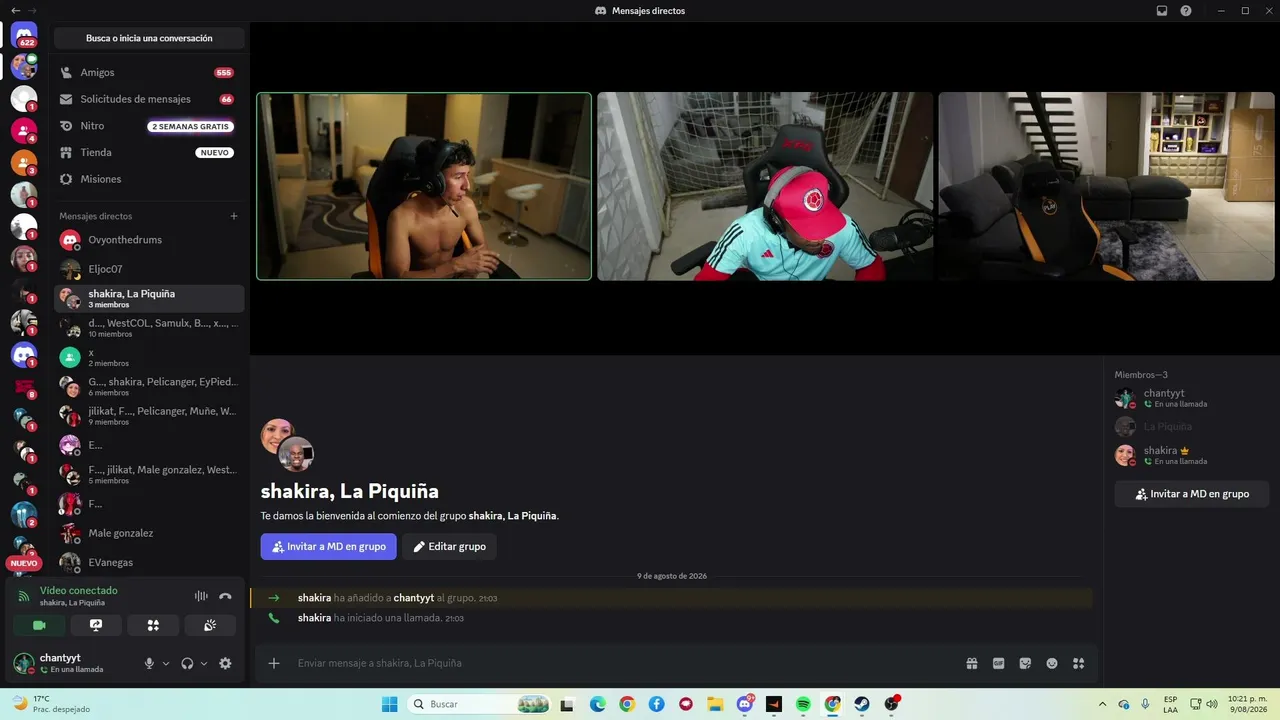Click Busca o inicia una conversación box

click(149, 38)
